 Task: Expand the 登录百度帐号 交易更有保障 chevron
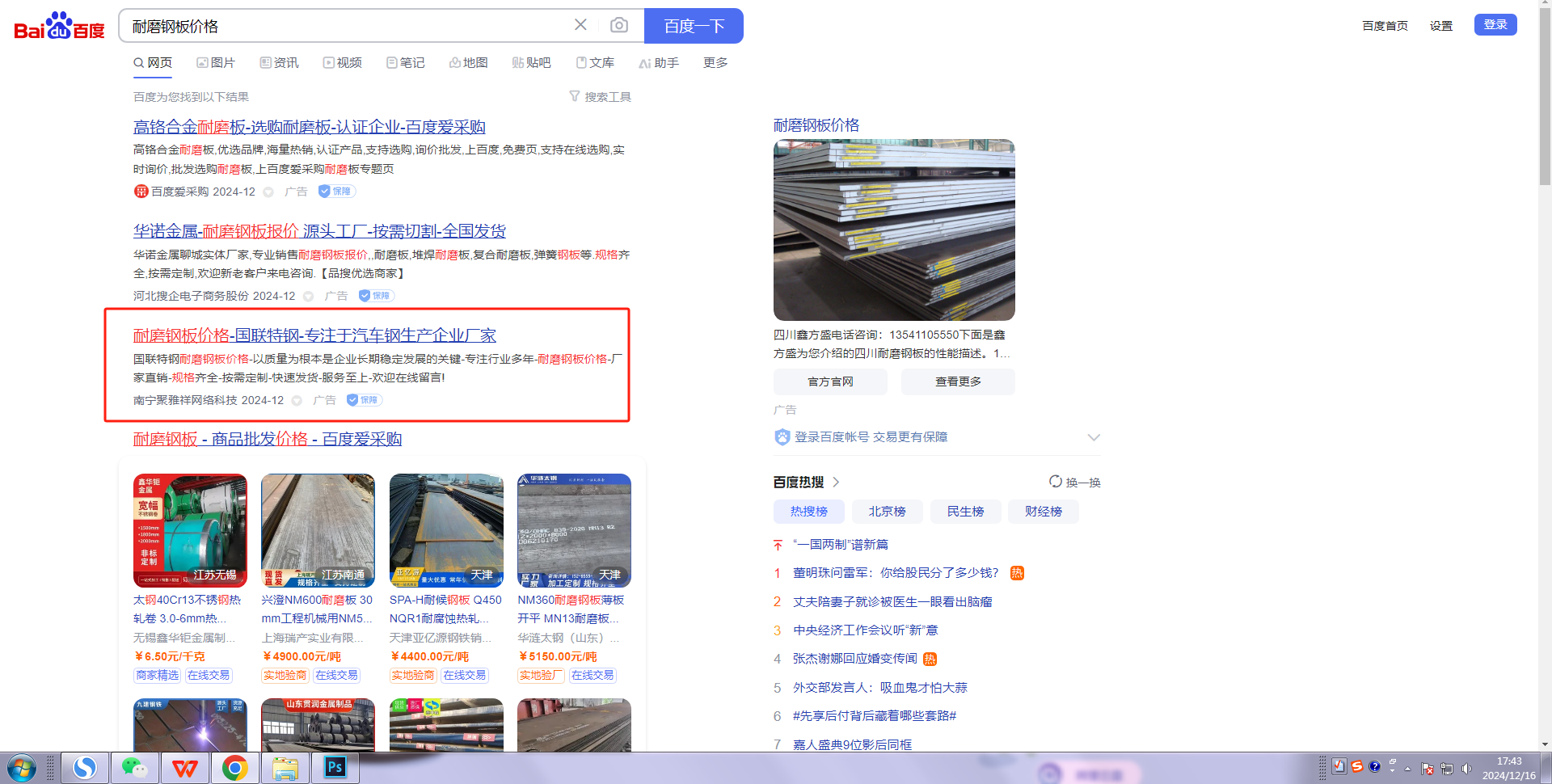[1094, 437]
